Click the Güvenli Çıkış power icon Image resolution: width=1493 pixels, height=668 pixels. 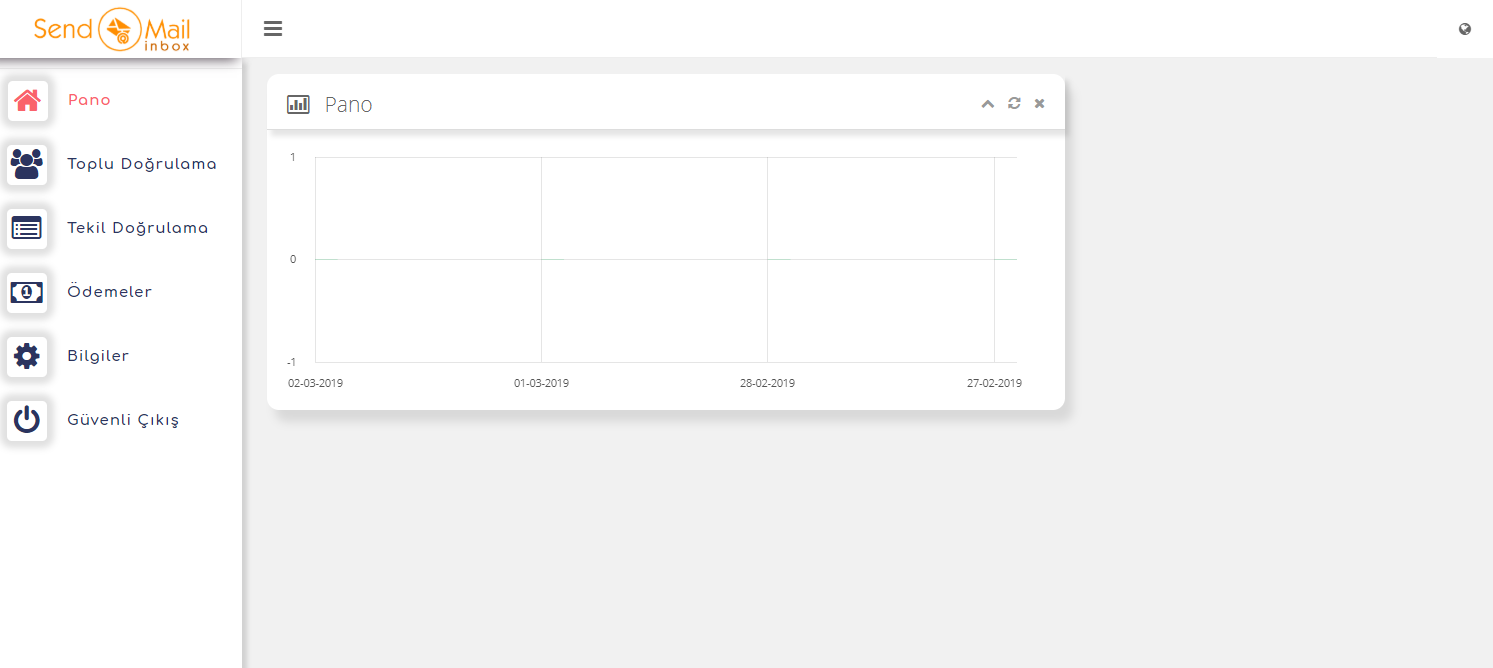(x=27, y=420)
